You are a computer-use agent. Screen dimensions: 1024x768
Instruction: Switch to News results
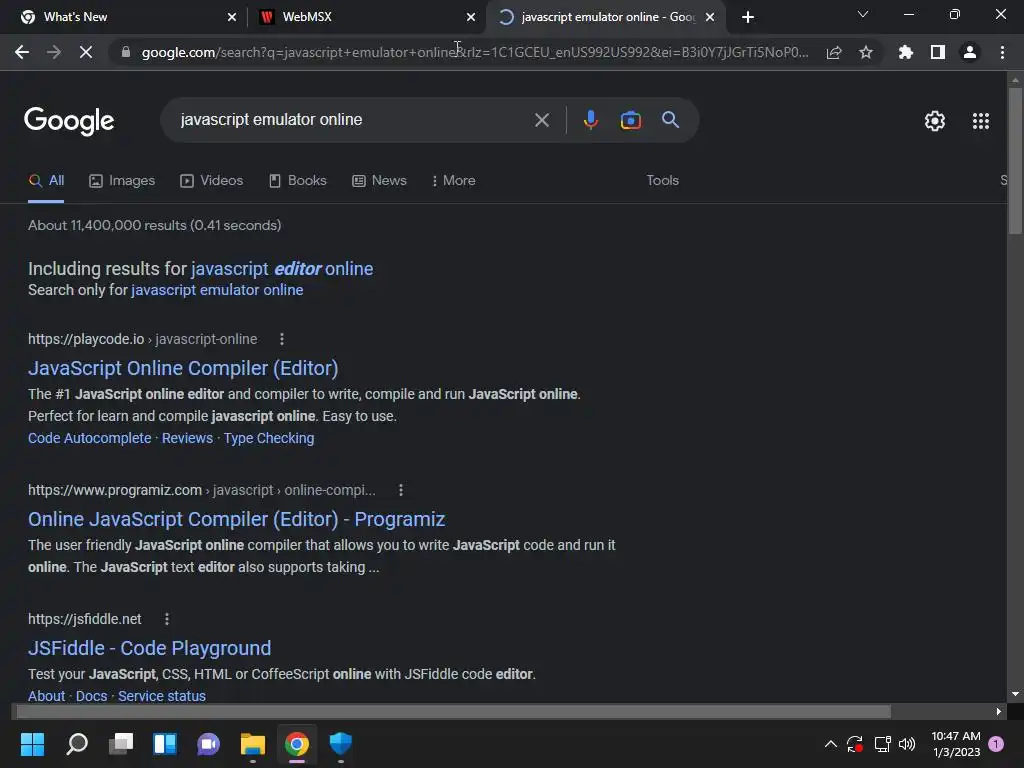(379, 181)
